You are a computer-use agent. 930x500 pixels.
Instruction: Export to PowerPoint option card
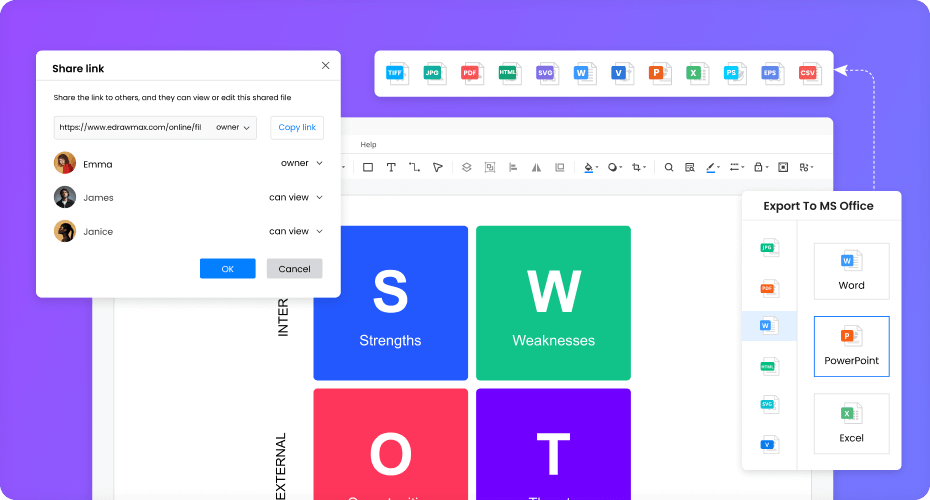click(x=852, y=346)
